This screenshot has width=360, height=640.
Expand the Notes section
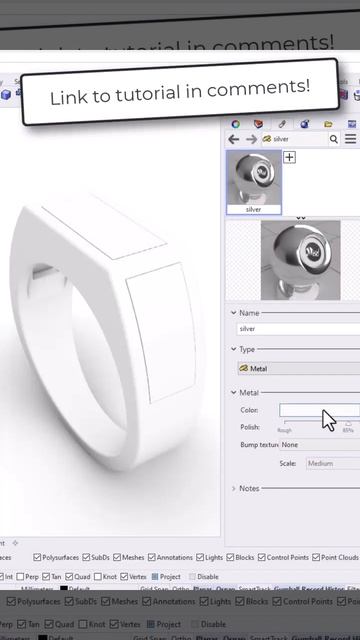point(233,488)
